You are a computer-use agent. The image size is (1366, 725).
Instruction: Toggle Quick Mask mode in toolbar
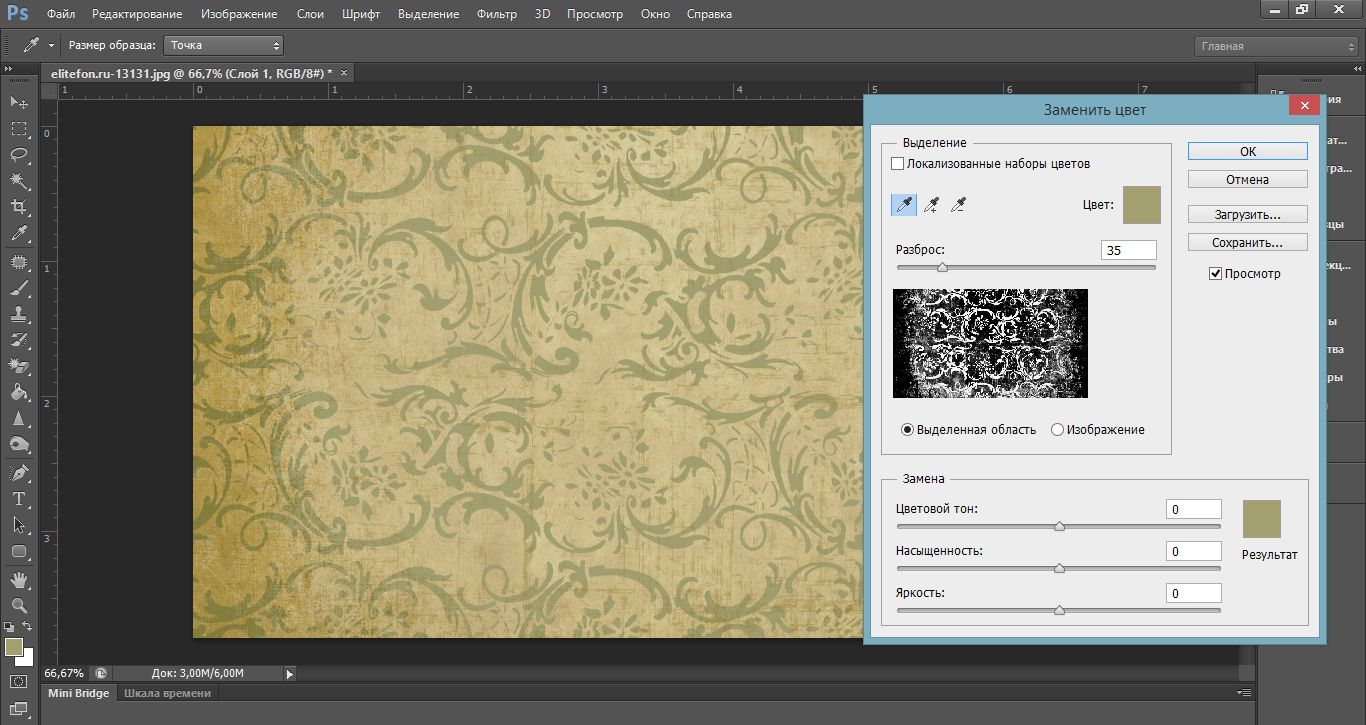pos(19,682)
